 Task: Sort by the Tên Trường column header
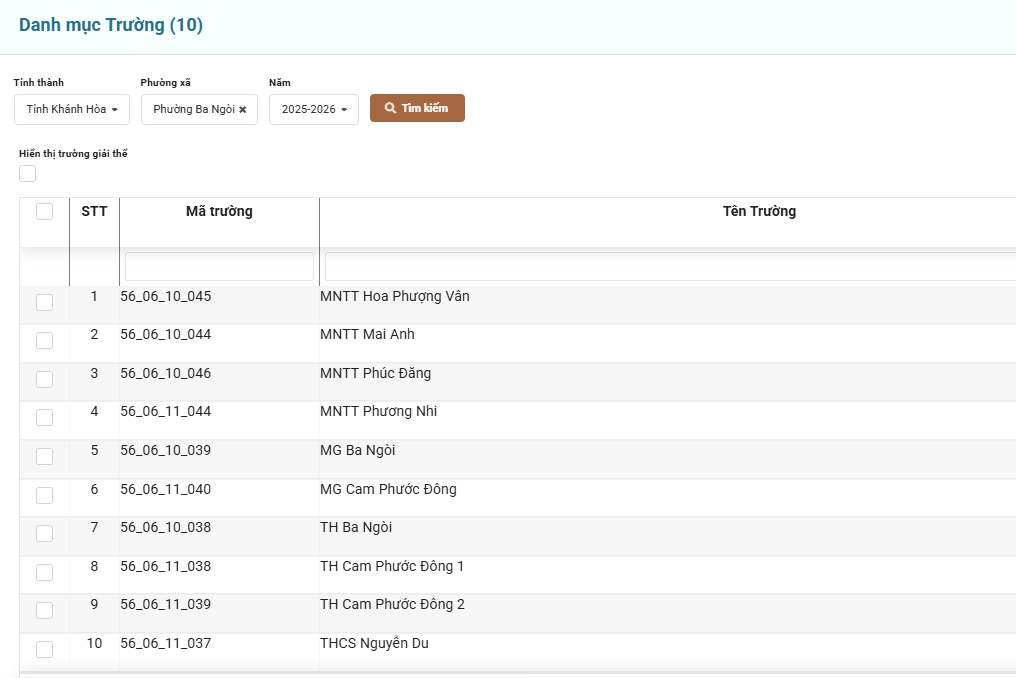point(759,211)
